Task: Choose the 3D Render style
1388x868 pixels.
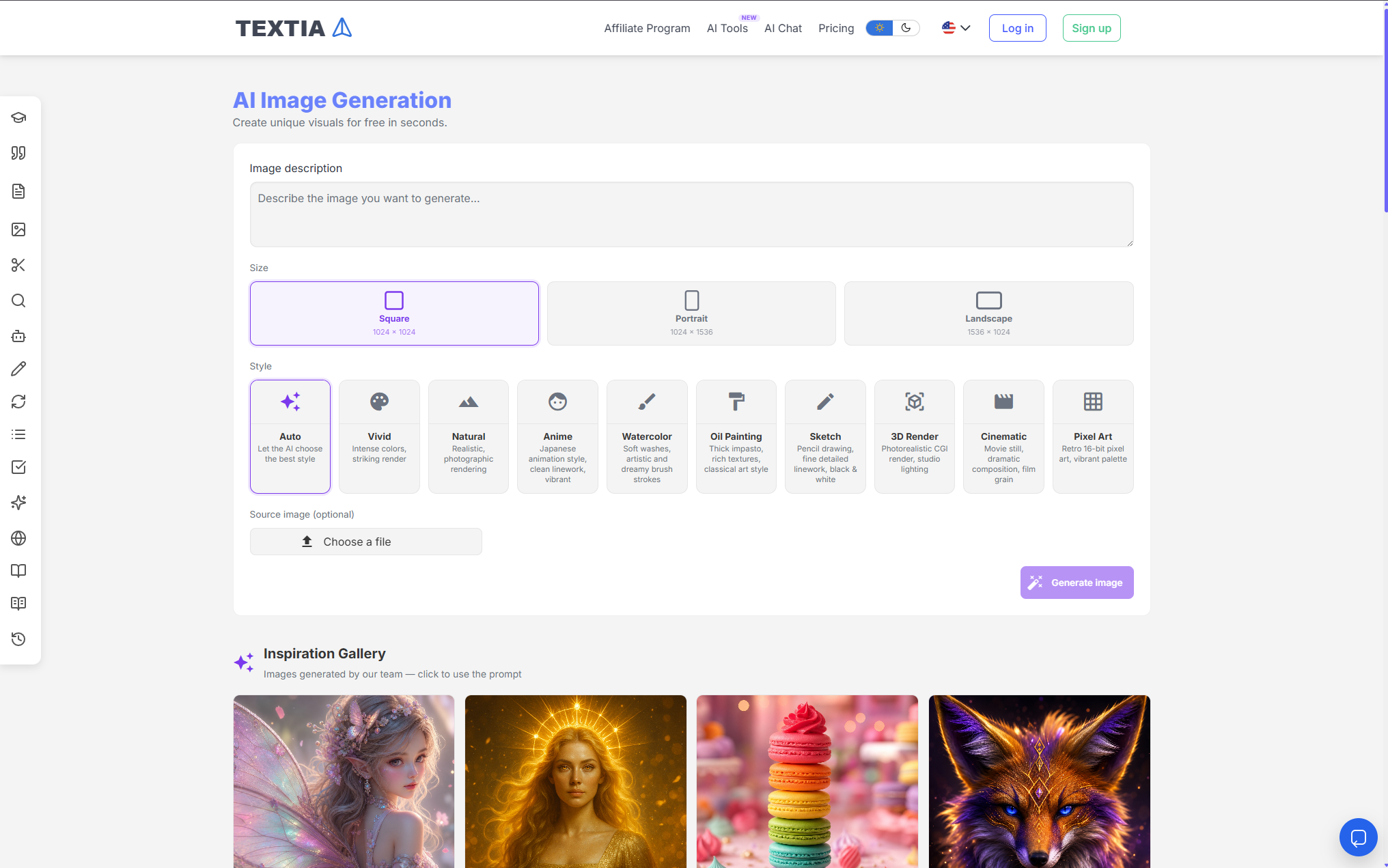Action: [915, 436]
